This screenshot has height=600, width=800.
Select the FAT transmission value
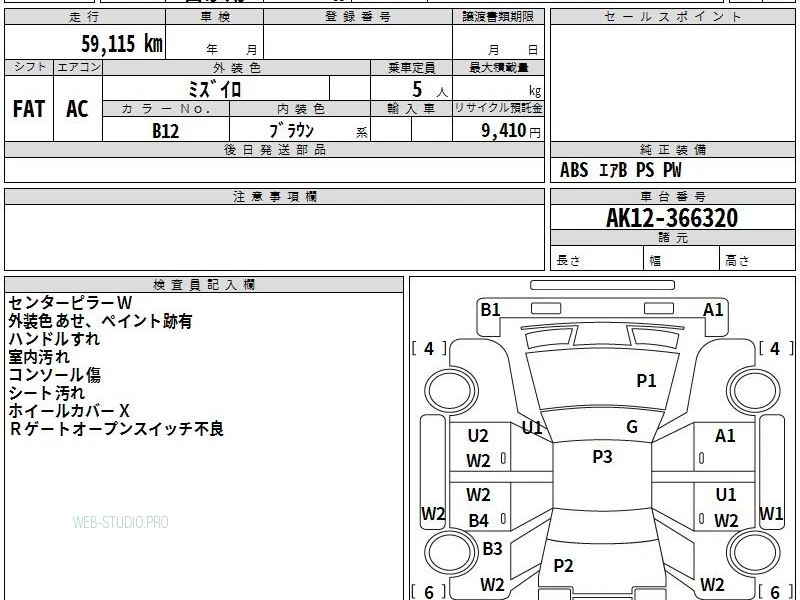pyautogui.click(x=29, y=109)
